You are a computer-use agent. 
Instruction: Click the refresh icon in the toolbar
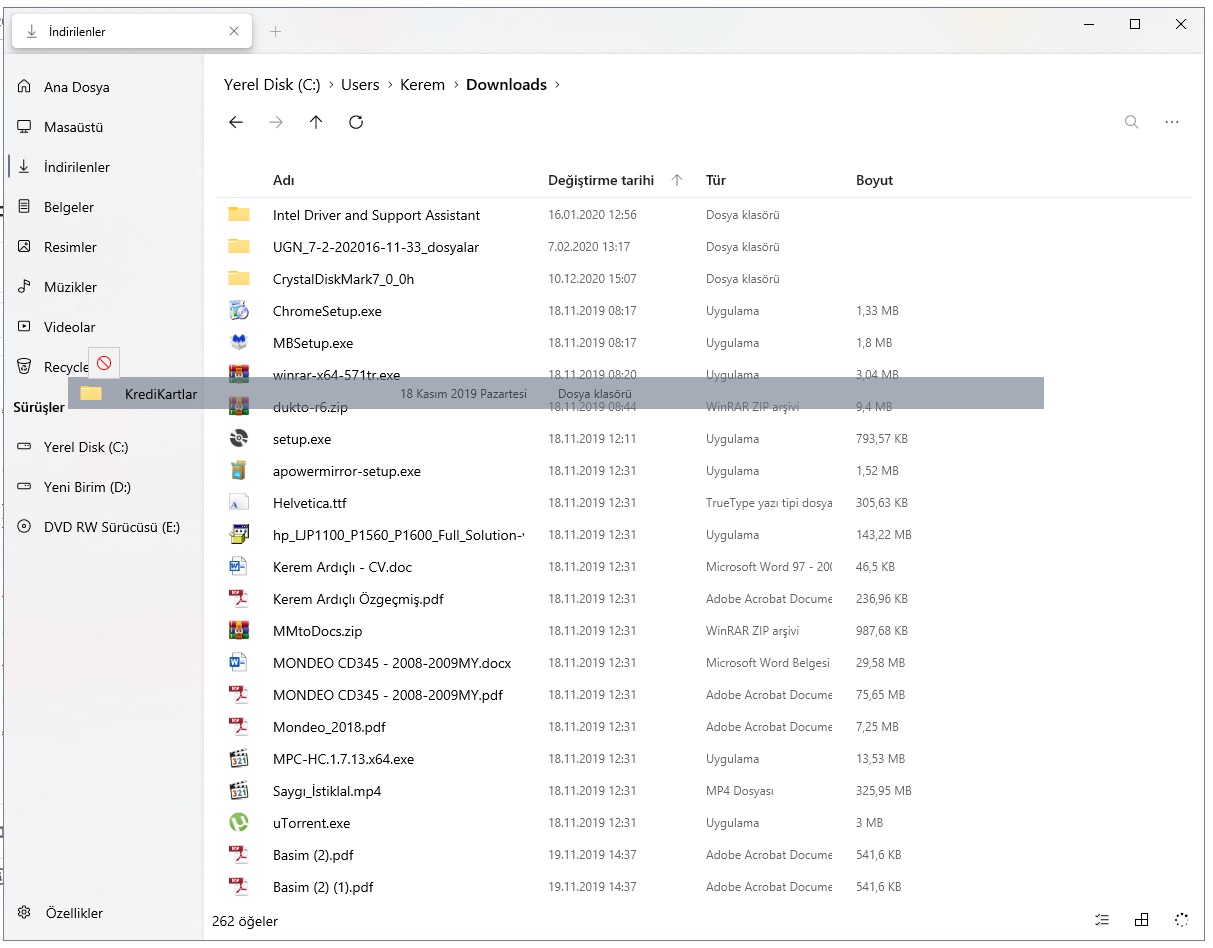(x=356, y=122)
